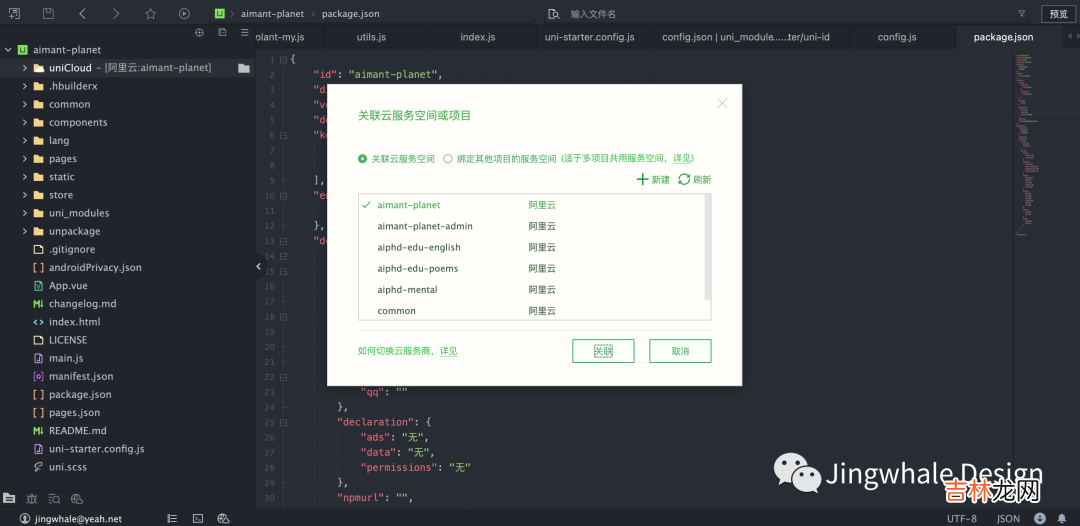Viewport: 1080px width, 526px height.
Task: Click the 取消 button
Action: click(x=680, y=351)
